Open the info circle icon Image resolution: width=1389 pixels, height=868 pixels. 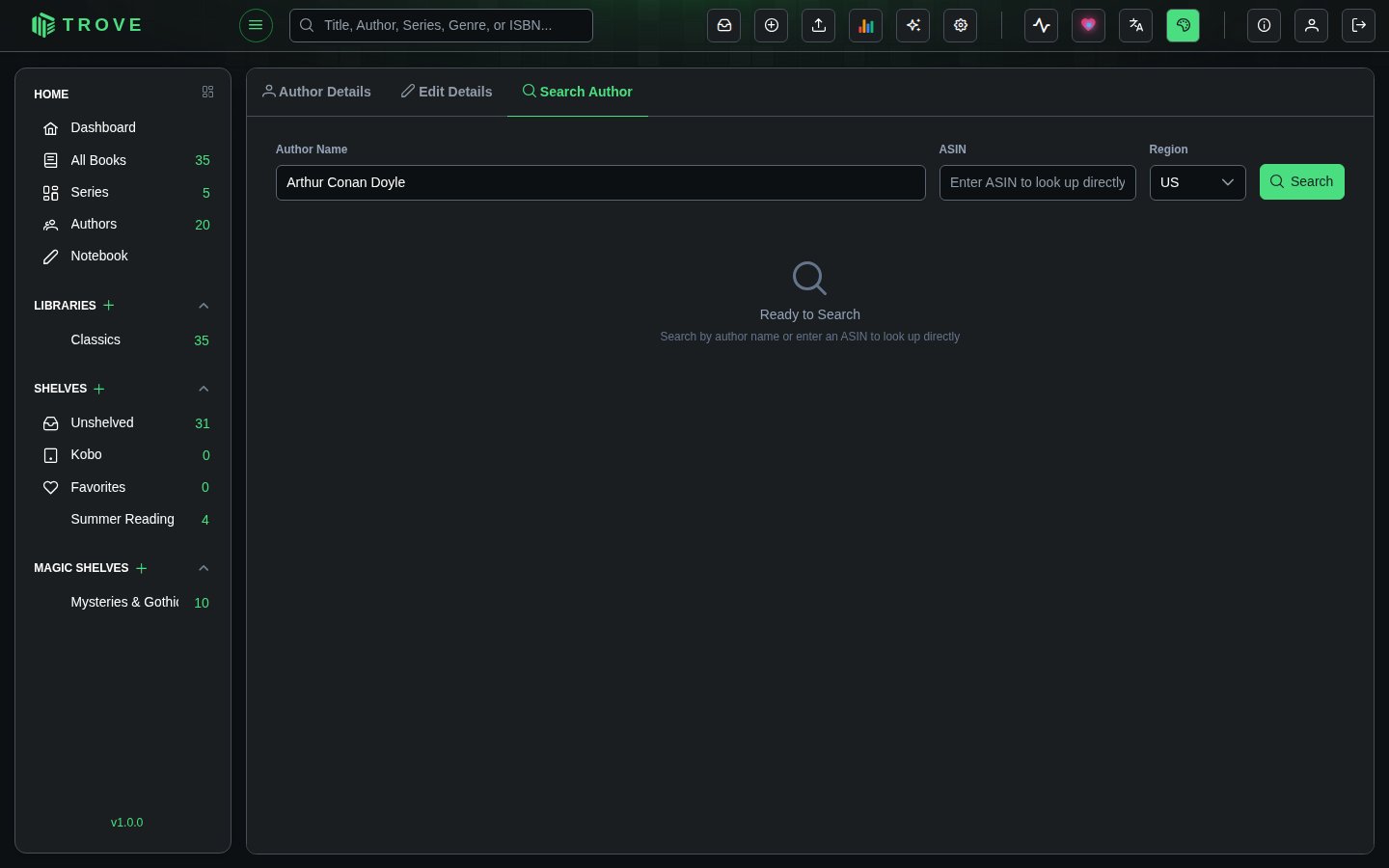1265,25
